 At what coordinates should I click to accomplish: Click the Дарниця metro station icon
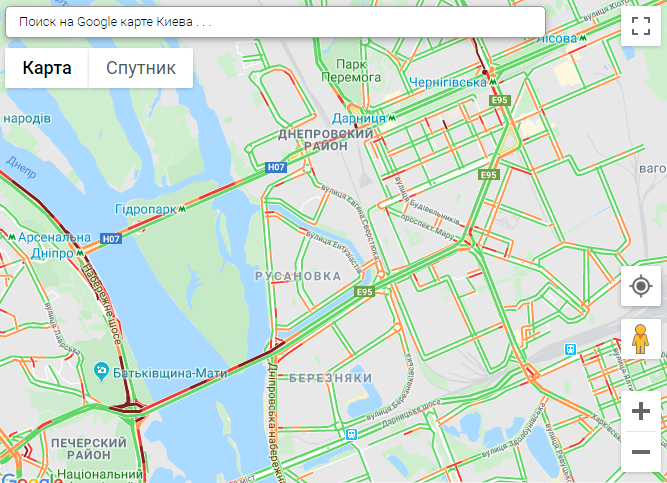click(391, 117)
